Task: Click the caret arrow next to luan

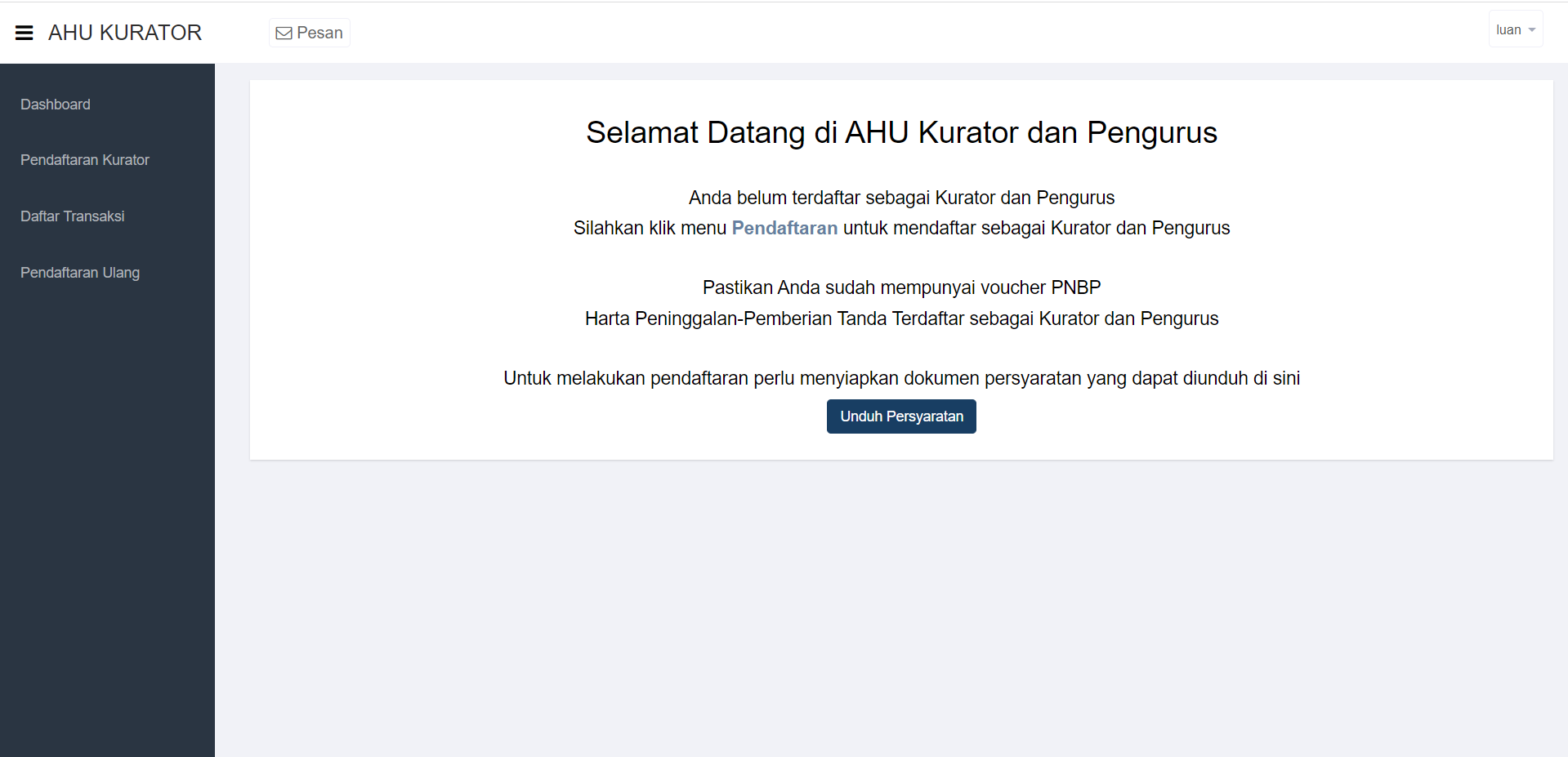Action: [1532, 30]
